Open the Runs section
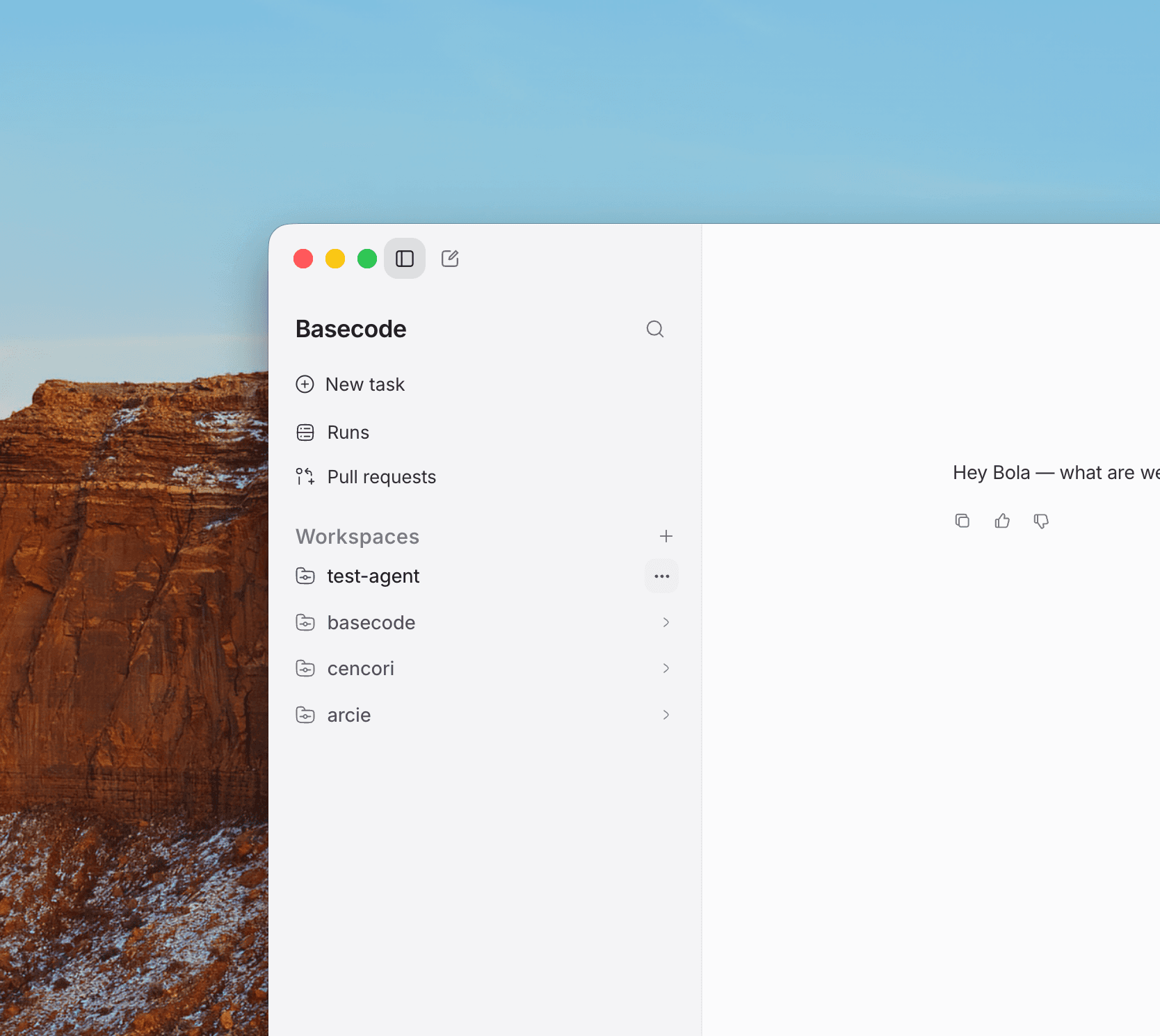Viewport: 1160px width, 1036px height. tap(332, 432)
